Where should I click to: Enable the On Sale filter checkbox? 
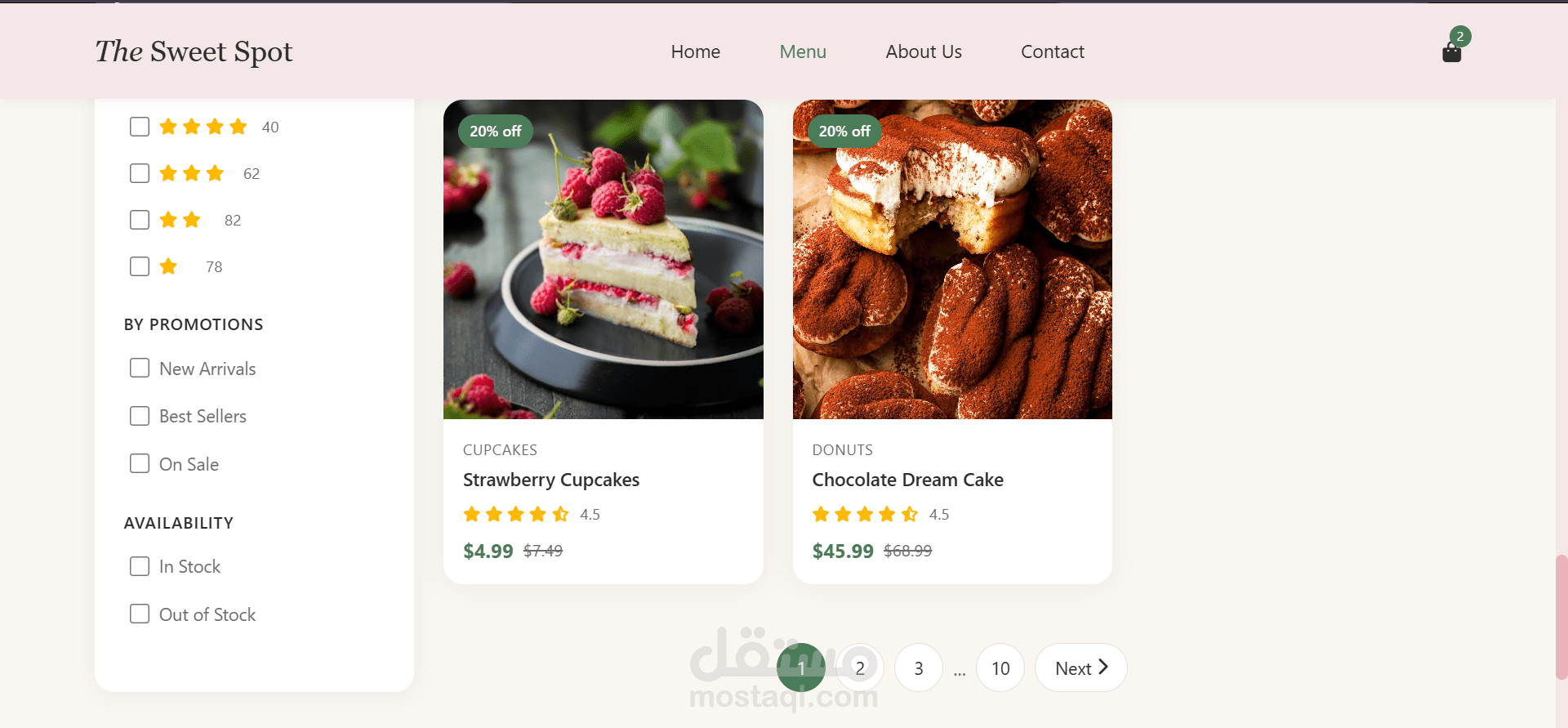140,463
